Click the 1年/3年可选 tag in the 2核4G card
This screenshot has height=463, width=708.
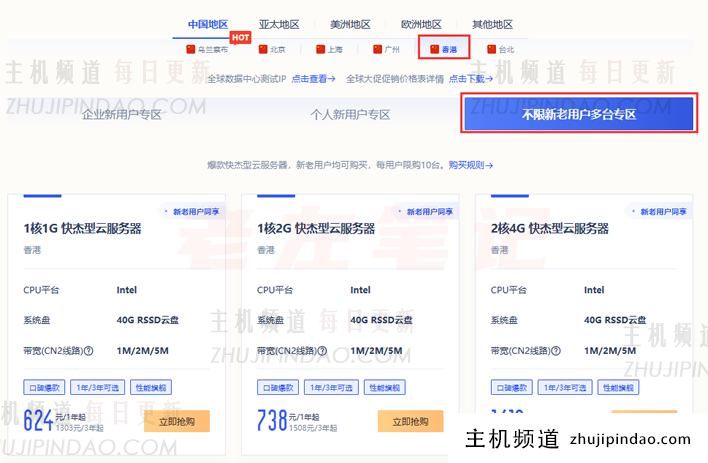point(565,388)
